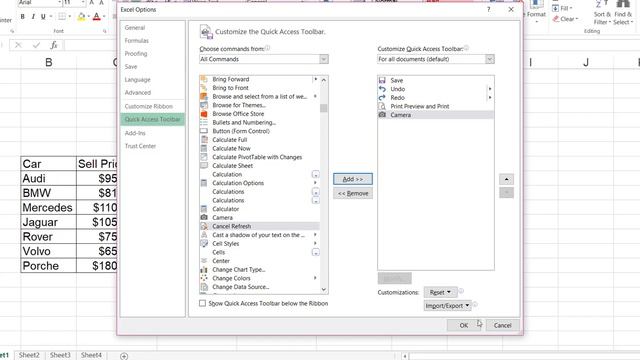The image size is (640, 360).
Task: Open the Reset customizations dropdown
Action: click(x=440, y=292)
